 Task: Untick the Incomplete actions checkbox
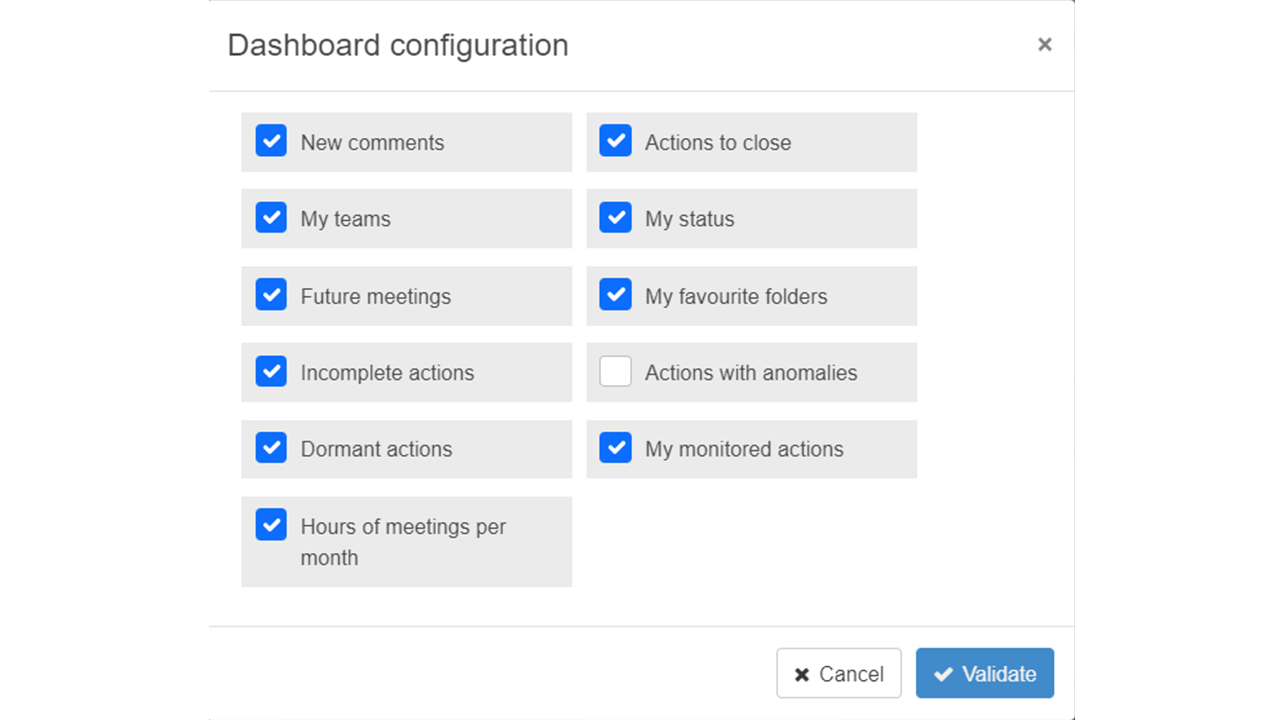coord(271,372)
